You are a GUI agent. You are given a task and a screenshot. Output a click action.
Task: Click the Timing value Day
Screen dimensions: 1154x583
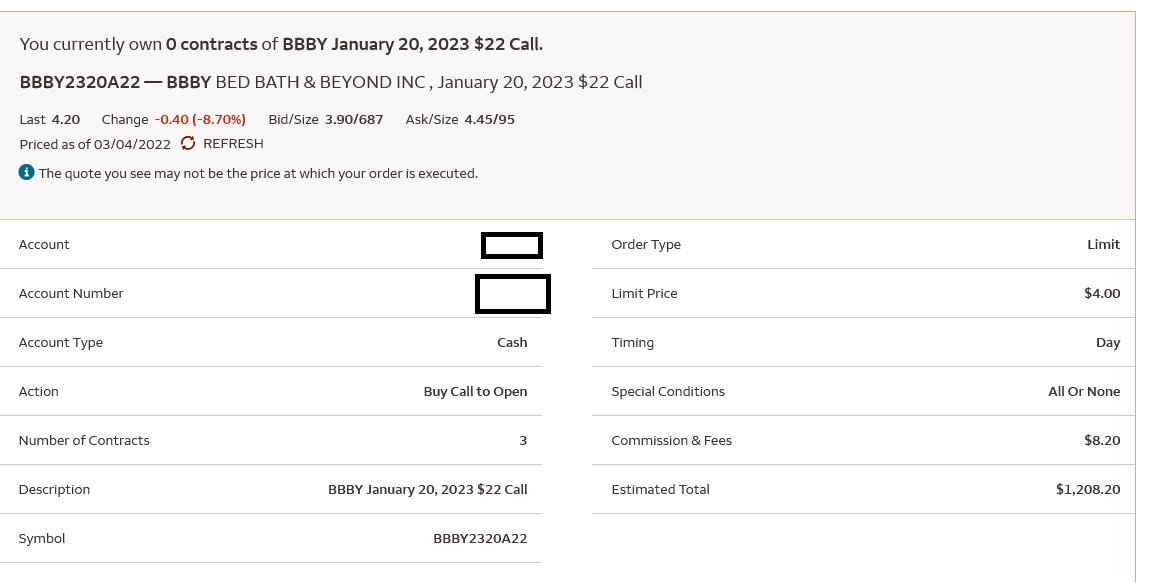1108,342
